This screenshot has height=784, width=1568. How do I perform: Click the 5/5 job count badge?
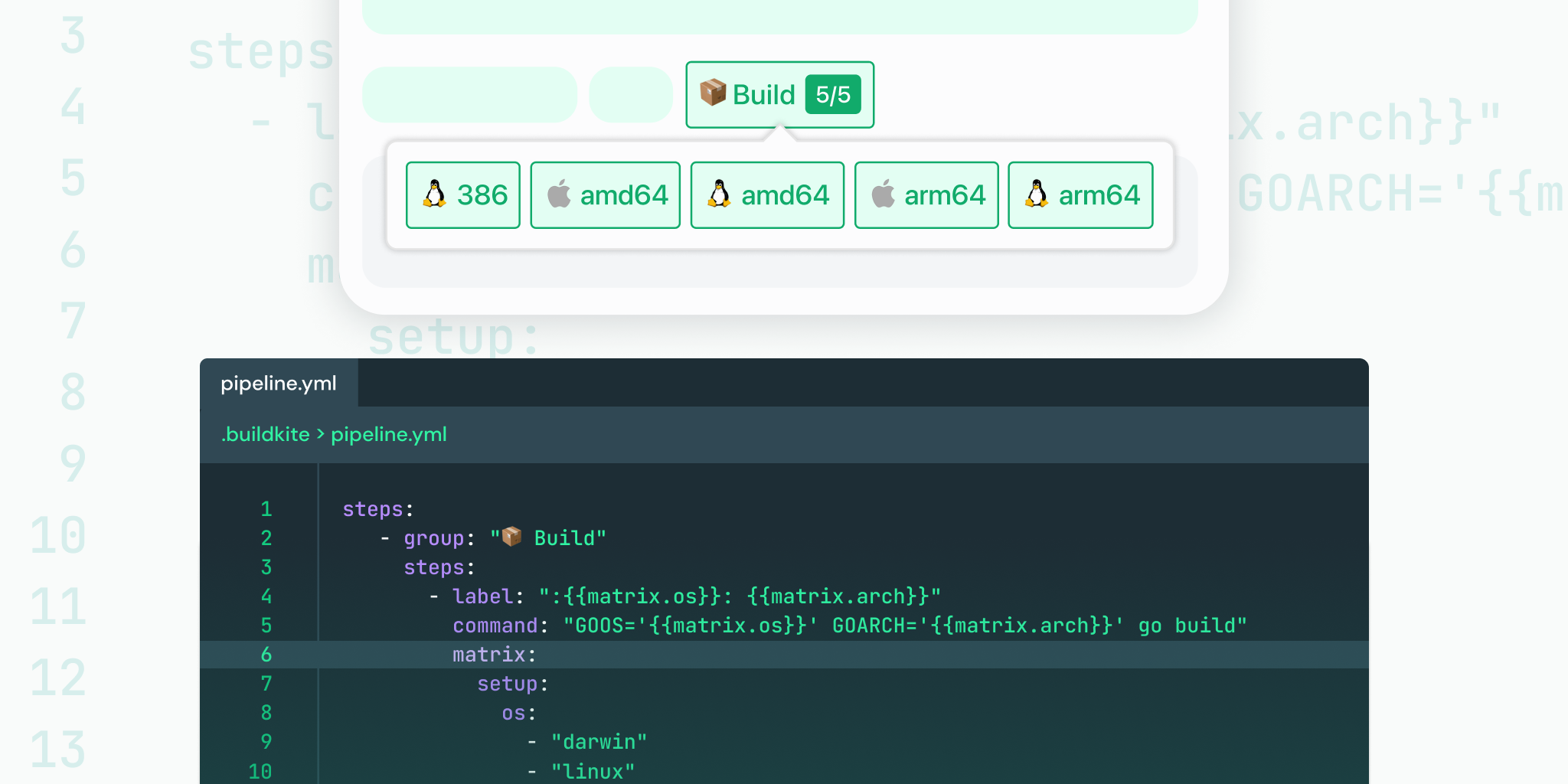click(833, 95)
